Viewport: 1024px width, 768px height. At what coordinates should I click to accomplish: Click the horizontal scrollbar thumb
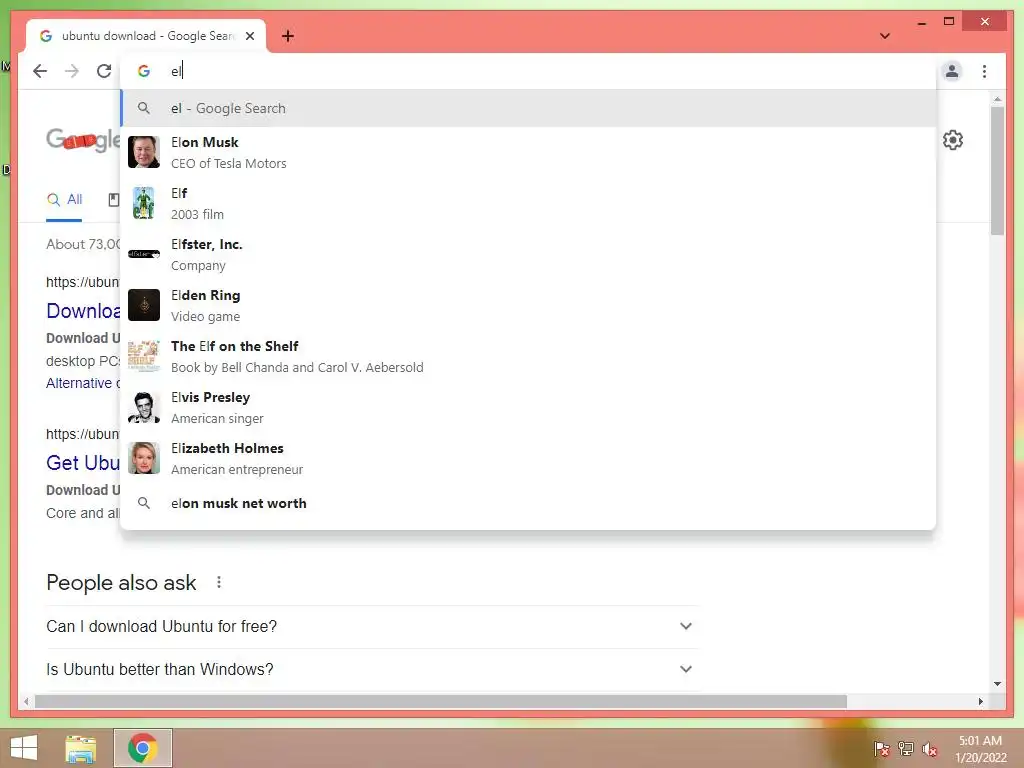(x=440, y=701)
